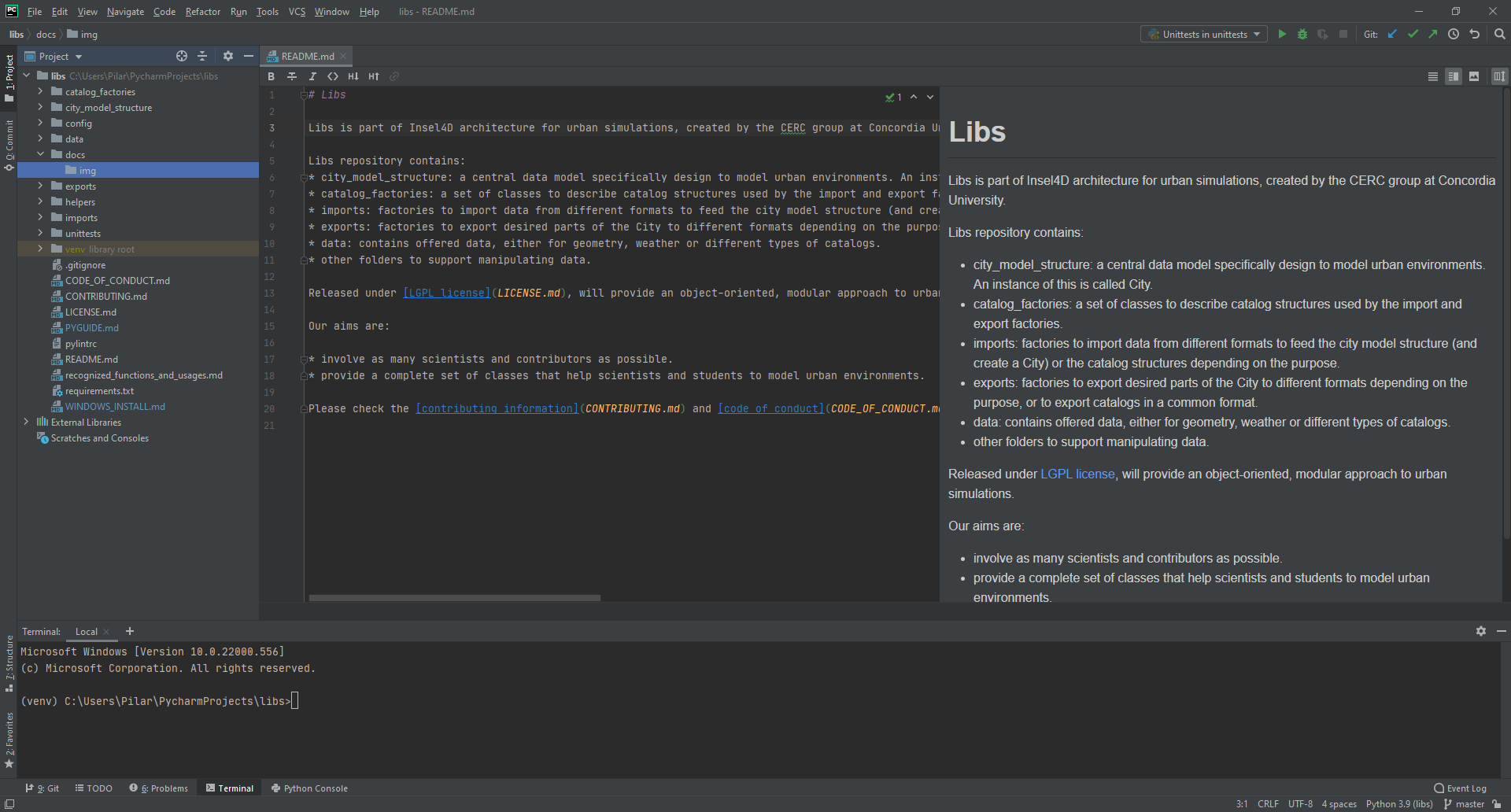
Task: Open the TODO tool window
Action: coord(94,788)
